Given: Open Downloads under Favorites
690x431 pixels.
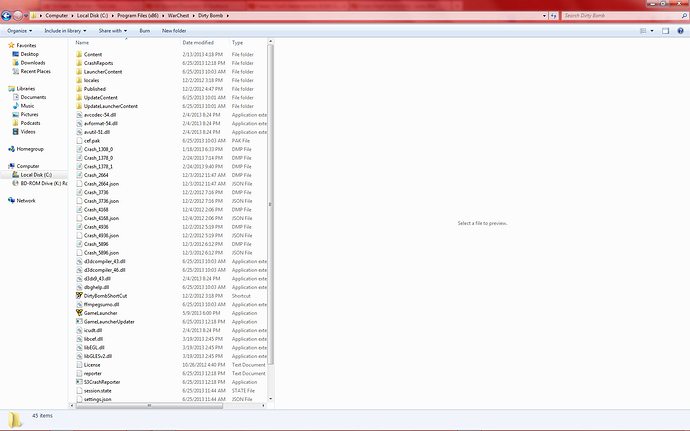Looking at the screenshot, I should [x=34, y=62].
